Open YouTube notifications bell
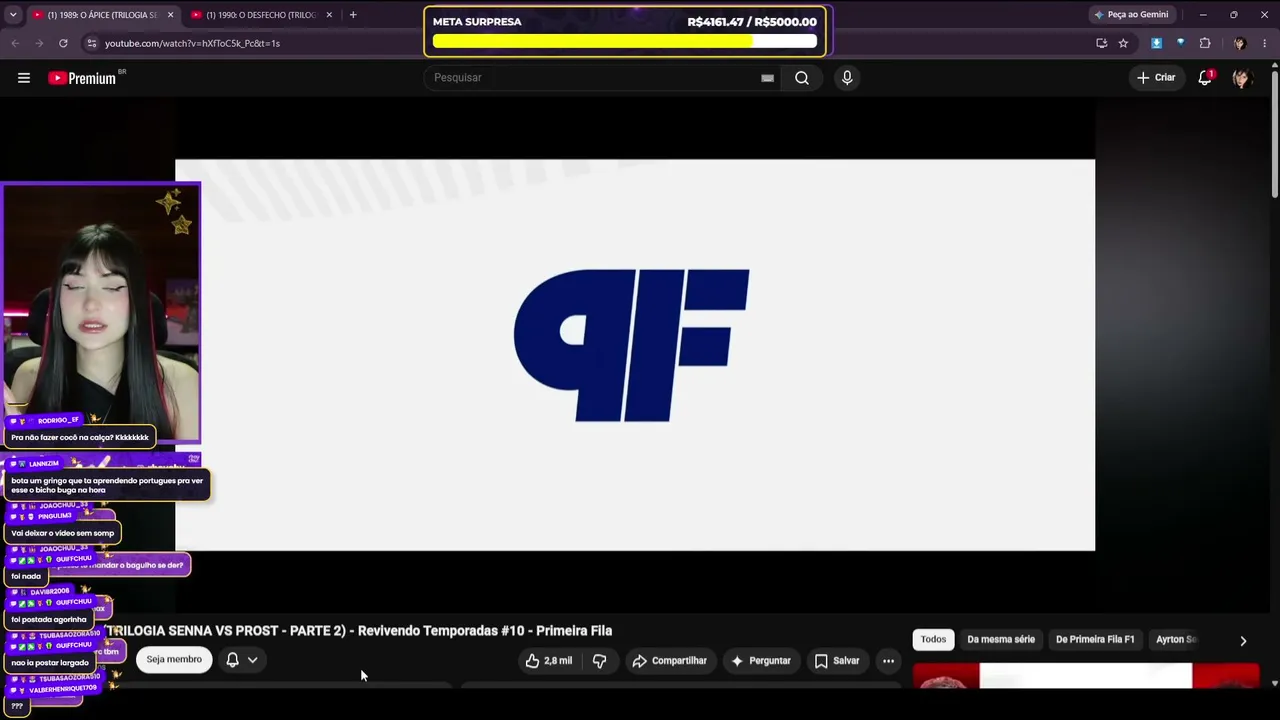The height and width of the screenshot is (720, 1280). click(1205, 78)
